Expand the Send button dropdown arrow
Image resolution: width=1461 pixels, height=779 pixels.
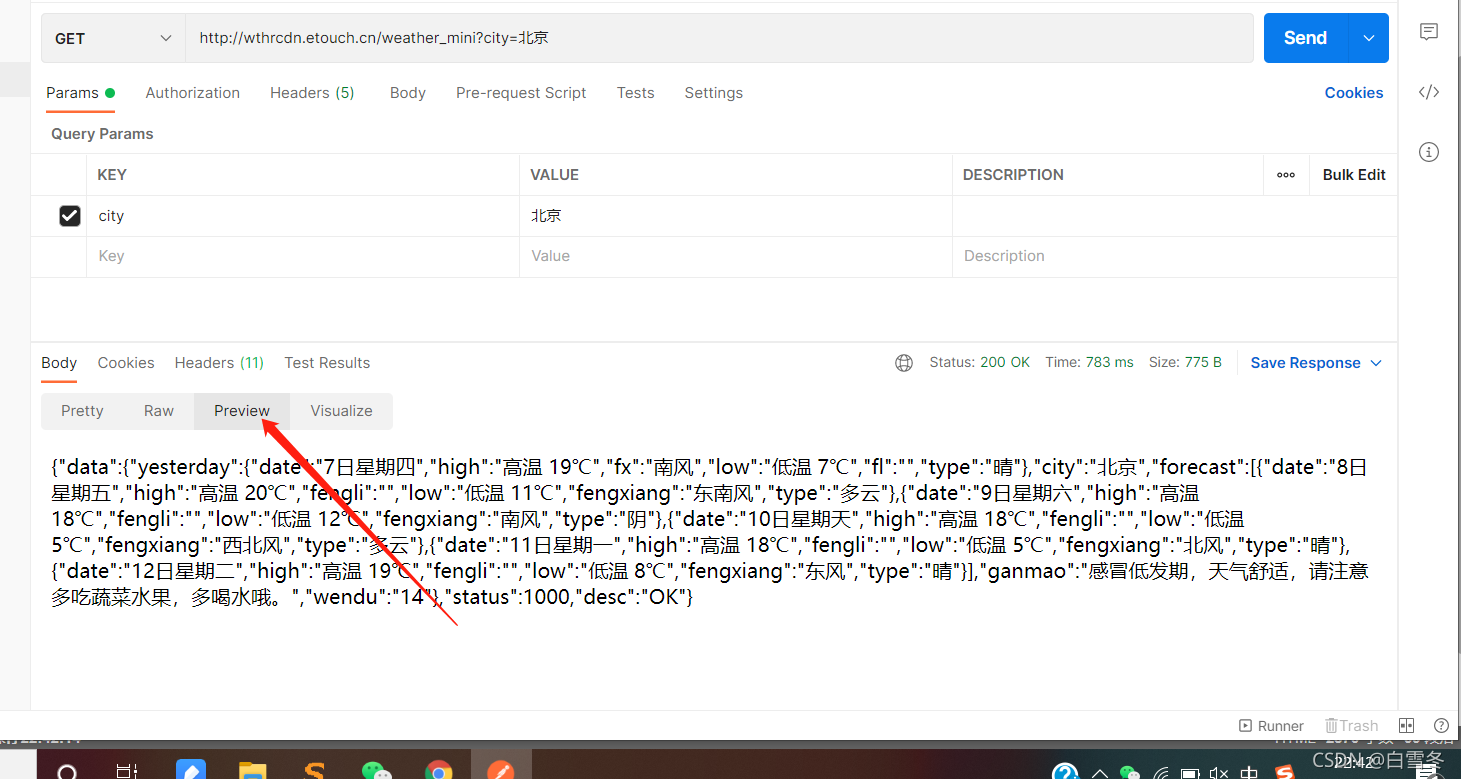pyautogui.click(x=1368, y=38)
